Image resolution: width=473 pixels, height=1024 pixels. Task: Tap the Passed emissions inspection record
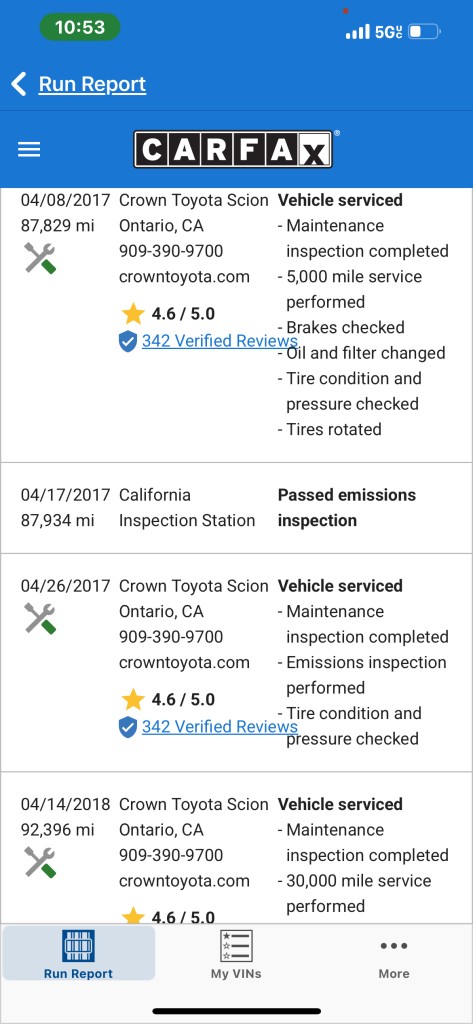(236, 508)
